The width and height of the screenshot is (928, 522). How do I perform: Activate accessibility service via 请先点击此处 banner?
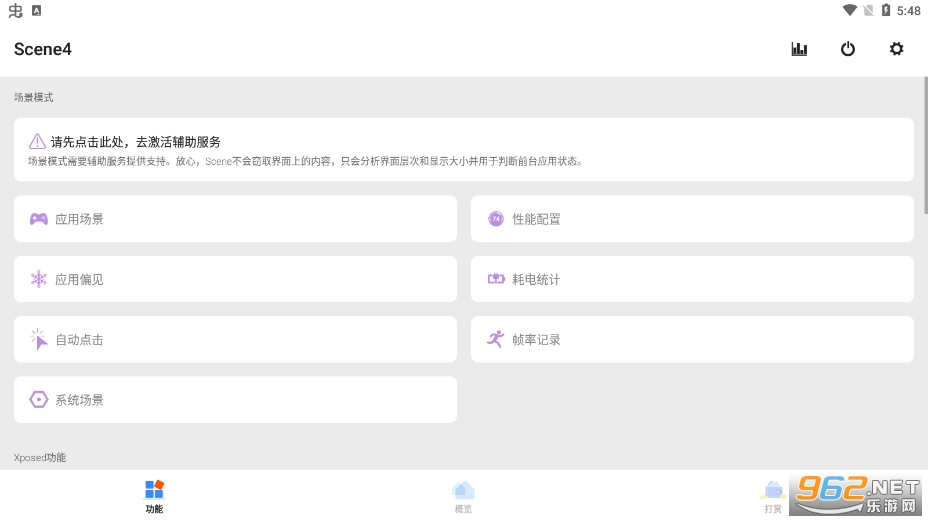(x=463, y=150)
